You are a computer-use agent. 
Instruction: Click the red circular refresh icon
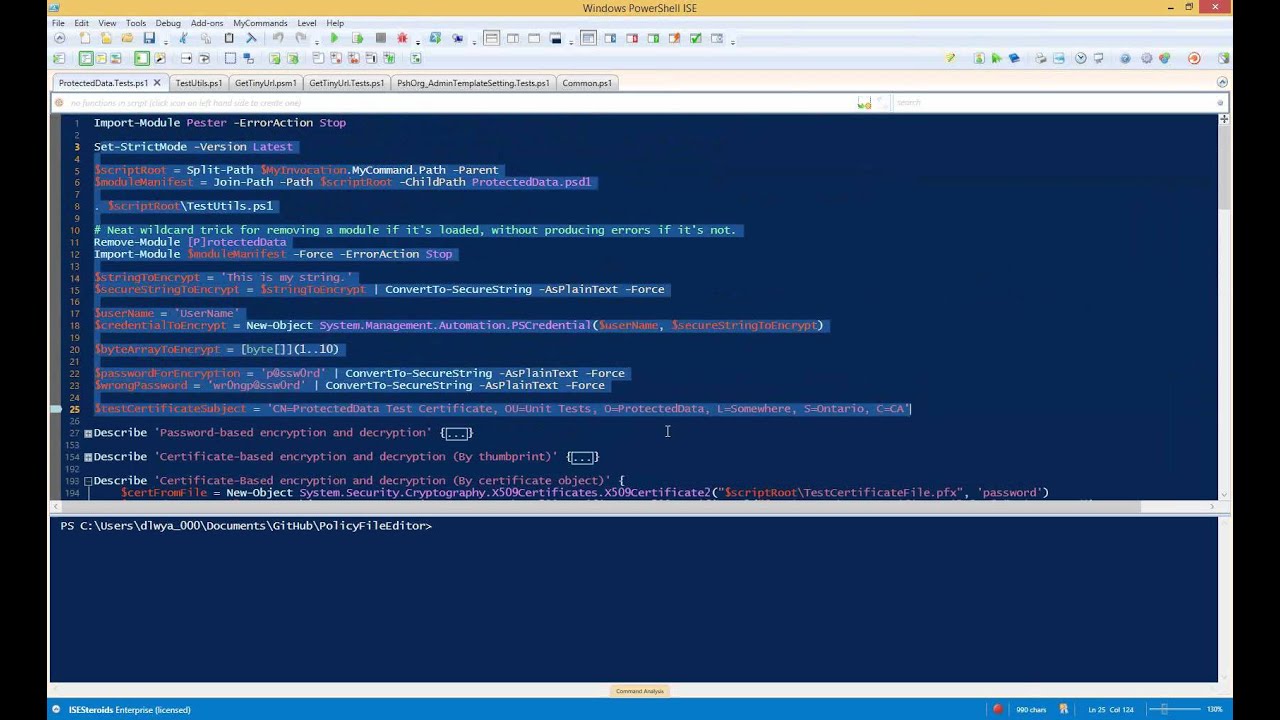1194,58
